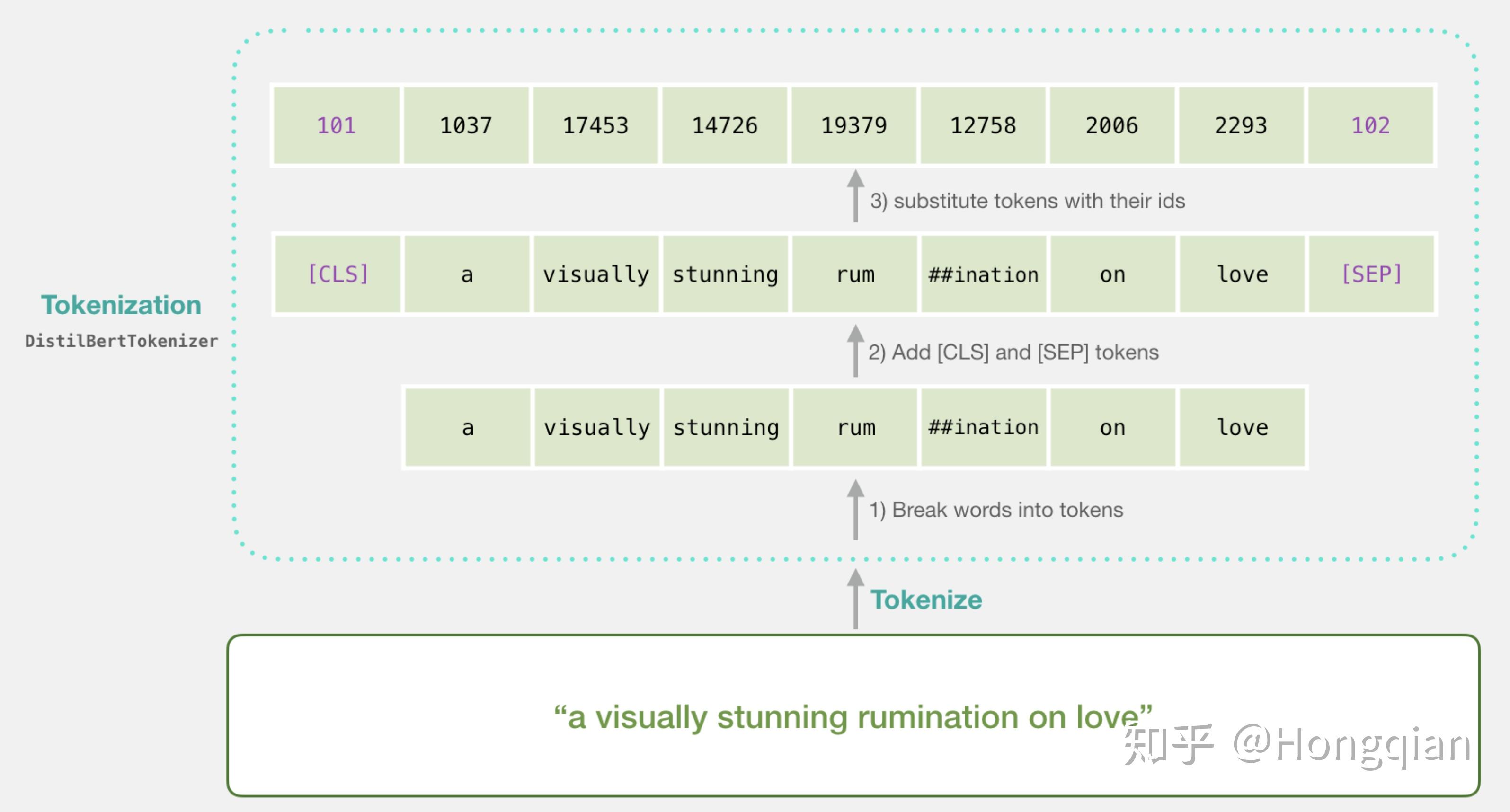Click the [SEP] token box
The image size is (1510, 812).
click(x=1372, y=274)
